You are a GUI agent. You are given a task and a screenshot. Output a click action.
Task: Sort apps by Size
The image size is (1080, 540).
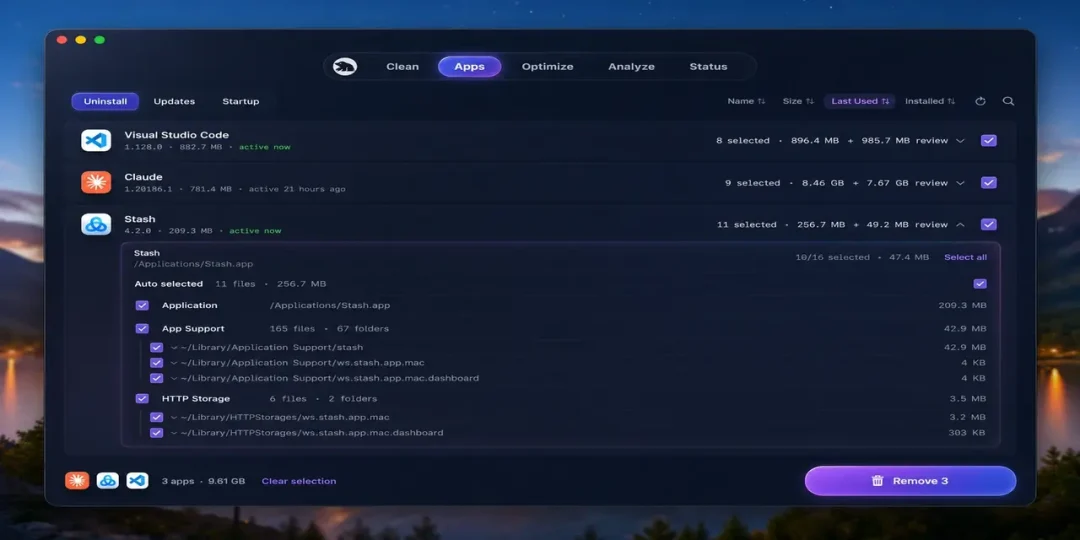pyautogui.click(x=798, y=101)
